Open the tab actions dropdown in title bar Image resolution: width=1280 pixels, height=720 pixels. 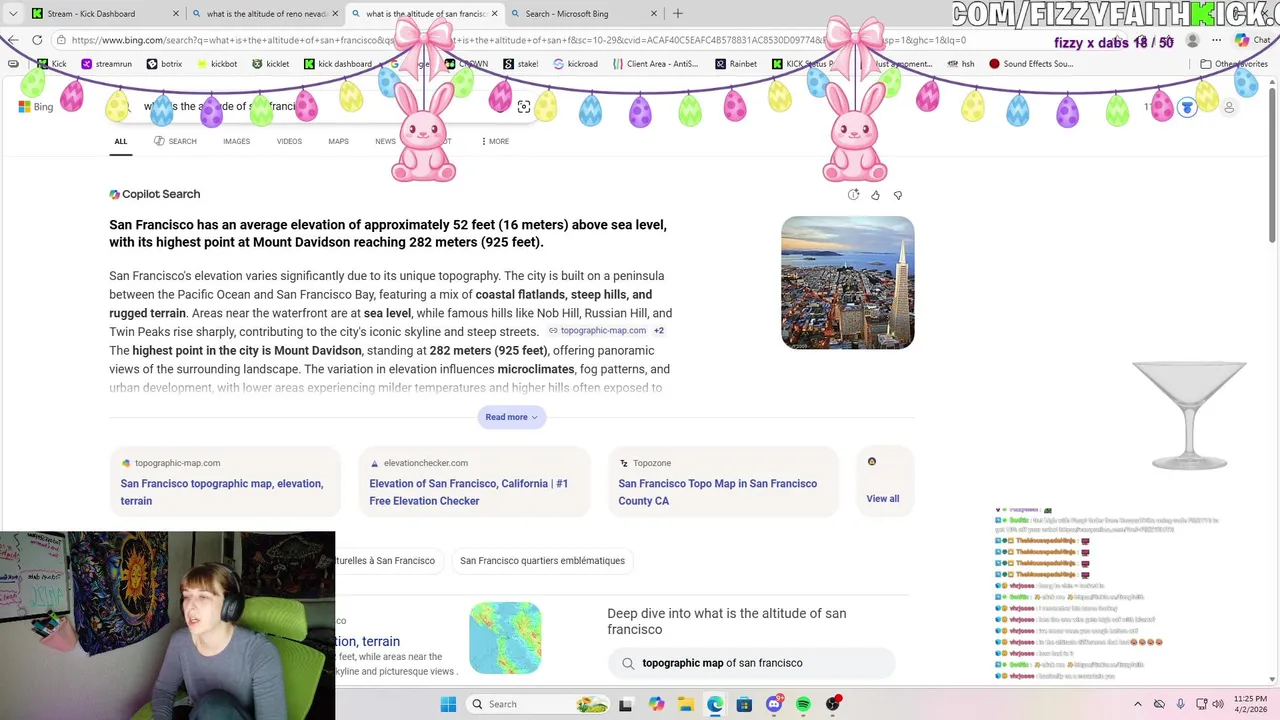pos(12,14)
